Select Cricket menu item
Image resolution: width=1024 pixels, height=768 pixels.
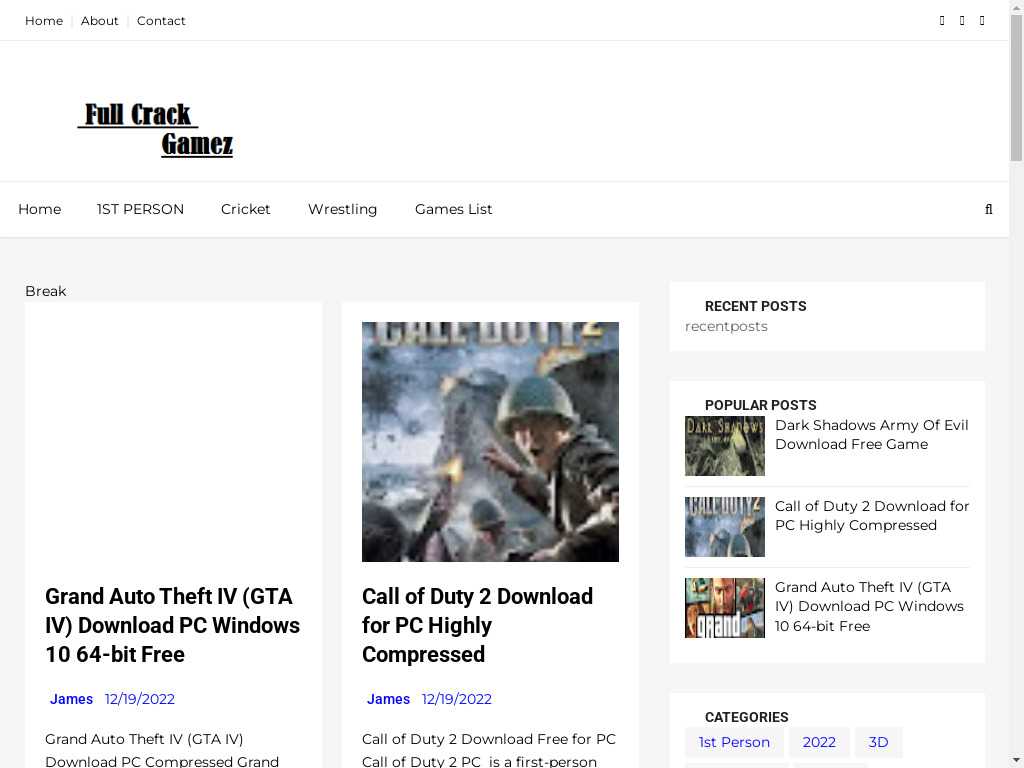tap(246, 210)
